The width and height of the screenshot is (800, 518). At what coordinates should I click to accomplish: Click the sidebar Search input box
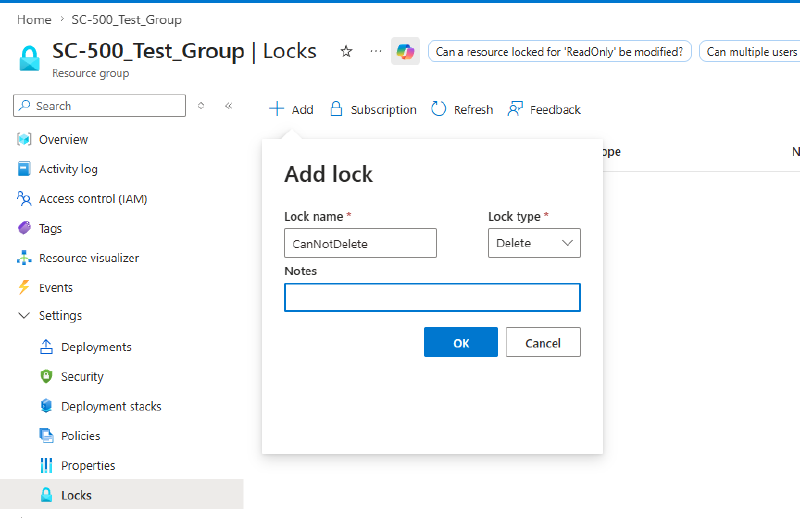(99, 105)
